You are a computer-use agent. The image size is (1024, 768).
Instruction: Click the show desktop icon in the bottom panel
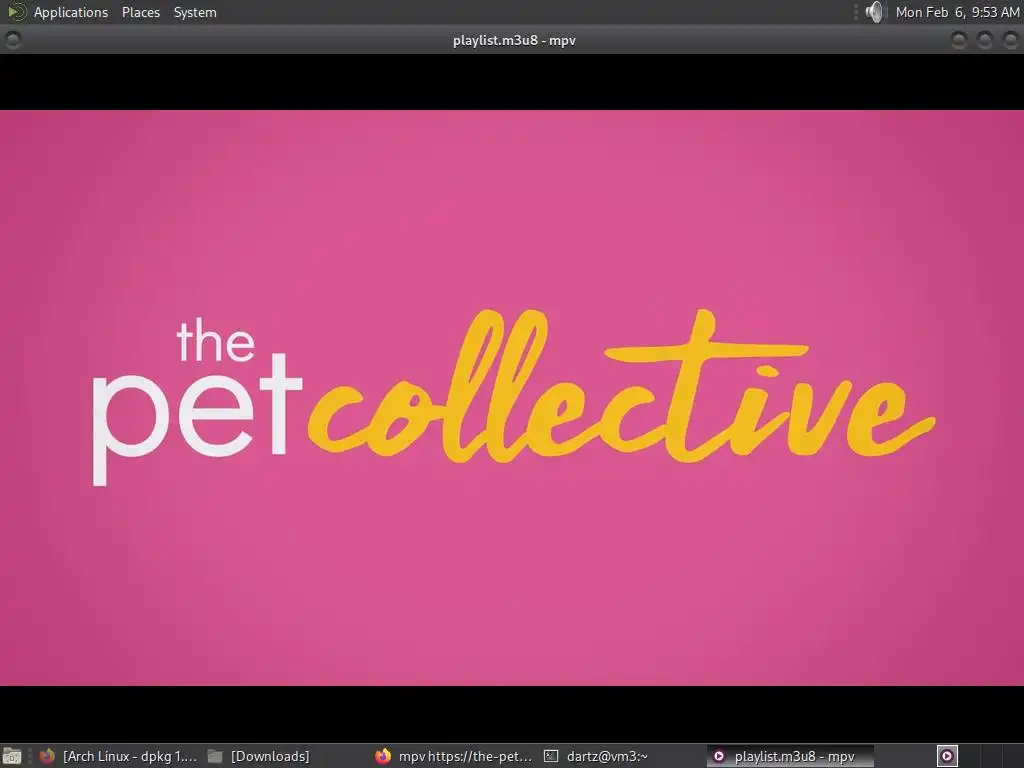tap(12, 756)
